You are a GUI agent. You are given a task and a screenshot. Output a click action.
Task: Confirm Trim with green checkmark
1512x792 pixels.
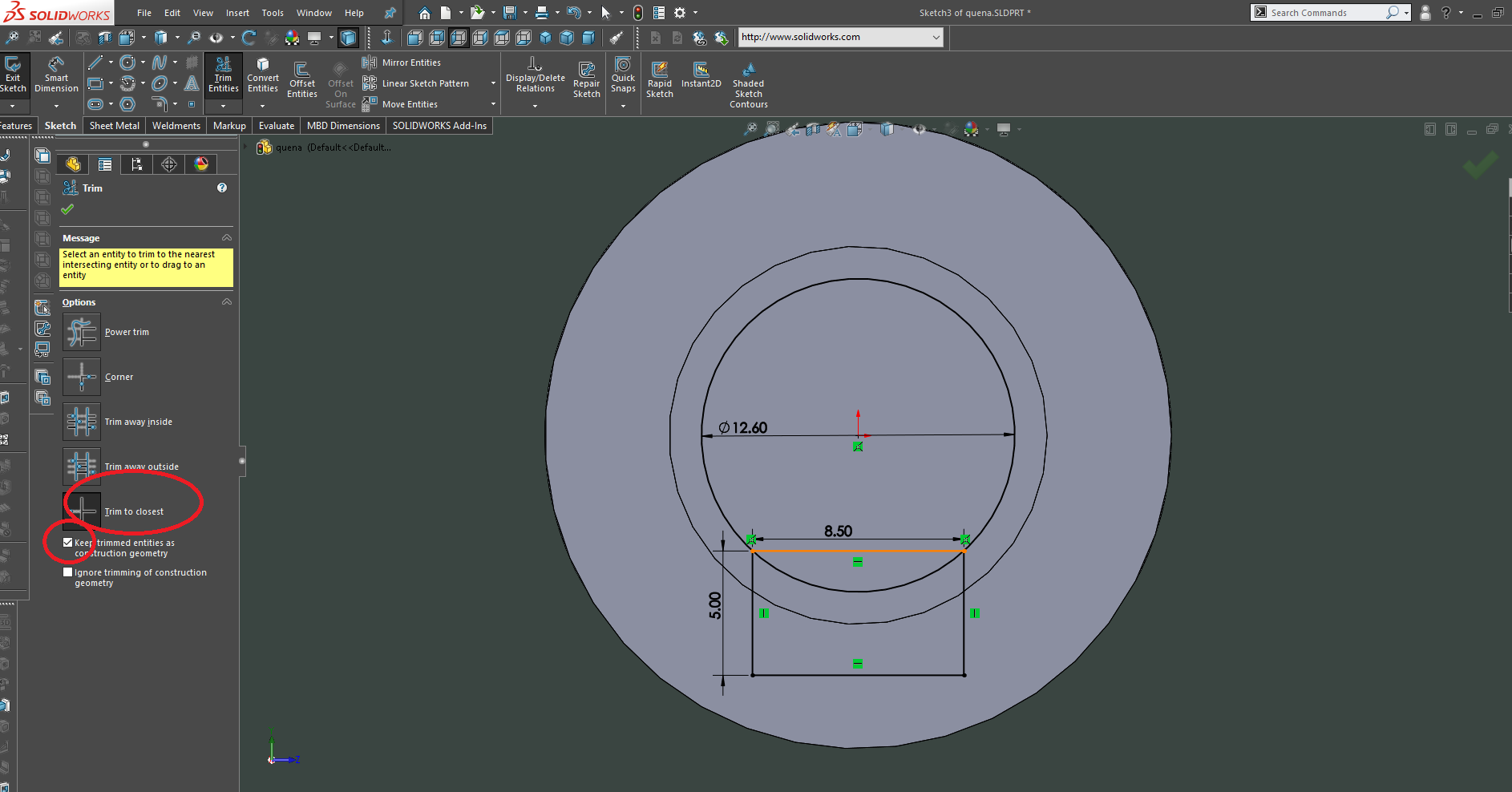coord(67,209)
